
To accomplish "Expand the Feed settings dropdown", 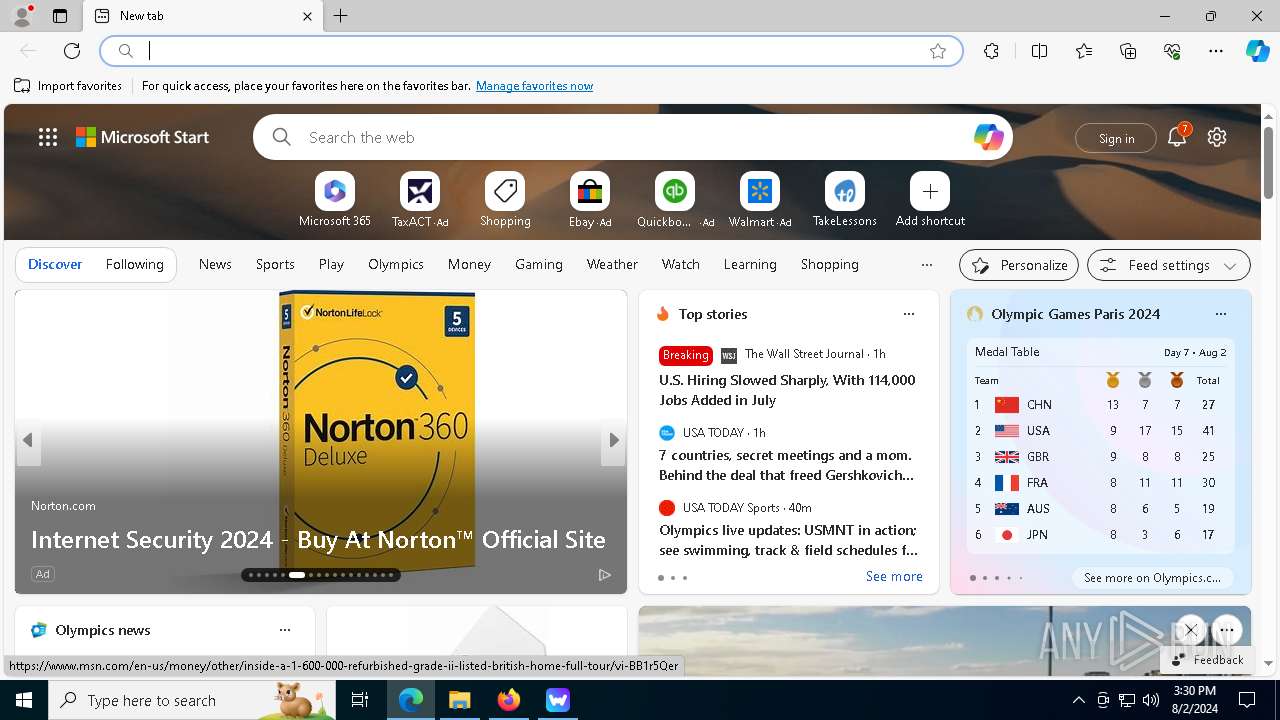I will pos(1169,265).
